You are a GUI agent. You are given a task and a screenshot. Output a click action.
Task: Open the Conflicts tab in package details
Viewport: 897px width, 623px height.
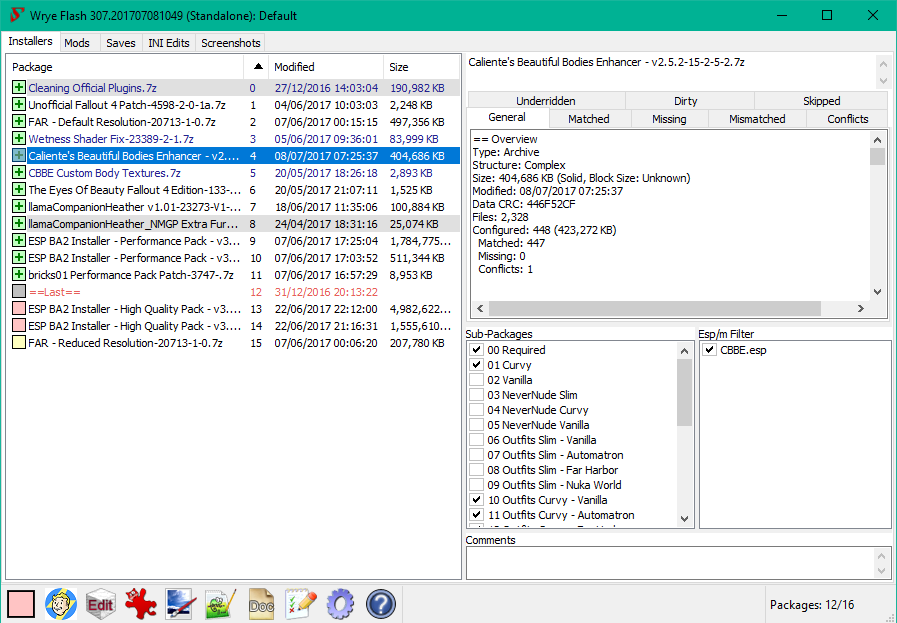tap(847, 118)
